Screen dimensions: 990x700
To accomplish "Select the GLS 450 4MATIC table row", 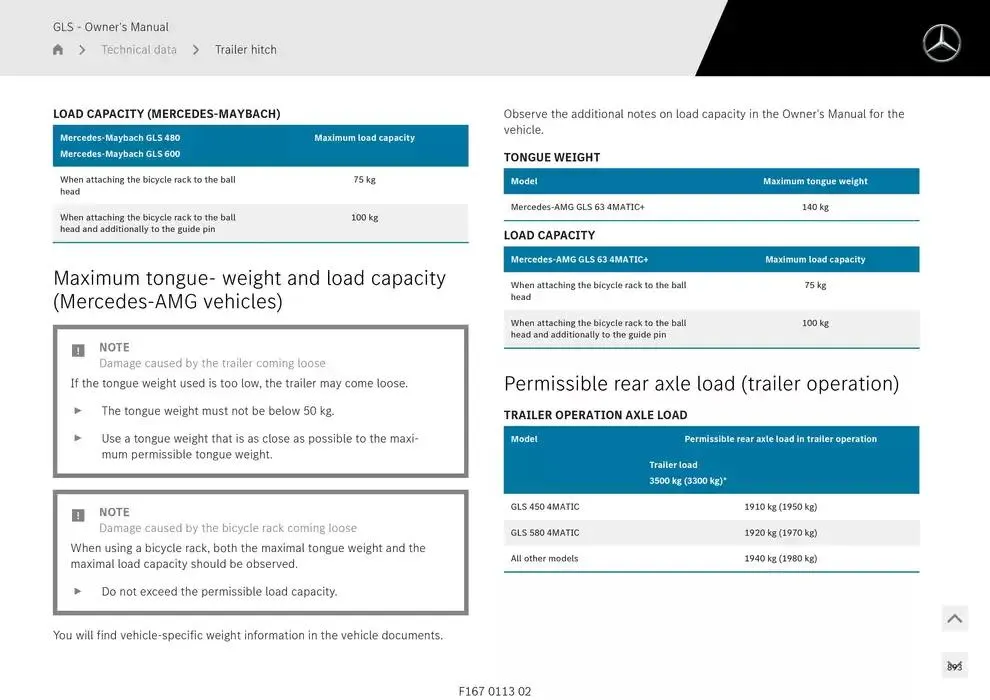I will pyautogui.click(x=711, y=507).
